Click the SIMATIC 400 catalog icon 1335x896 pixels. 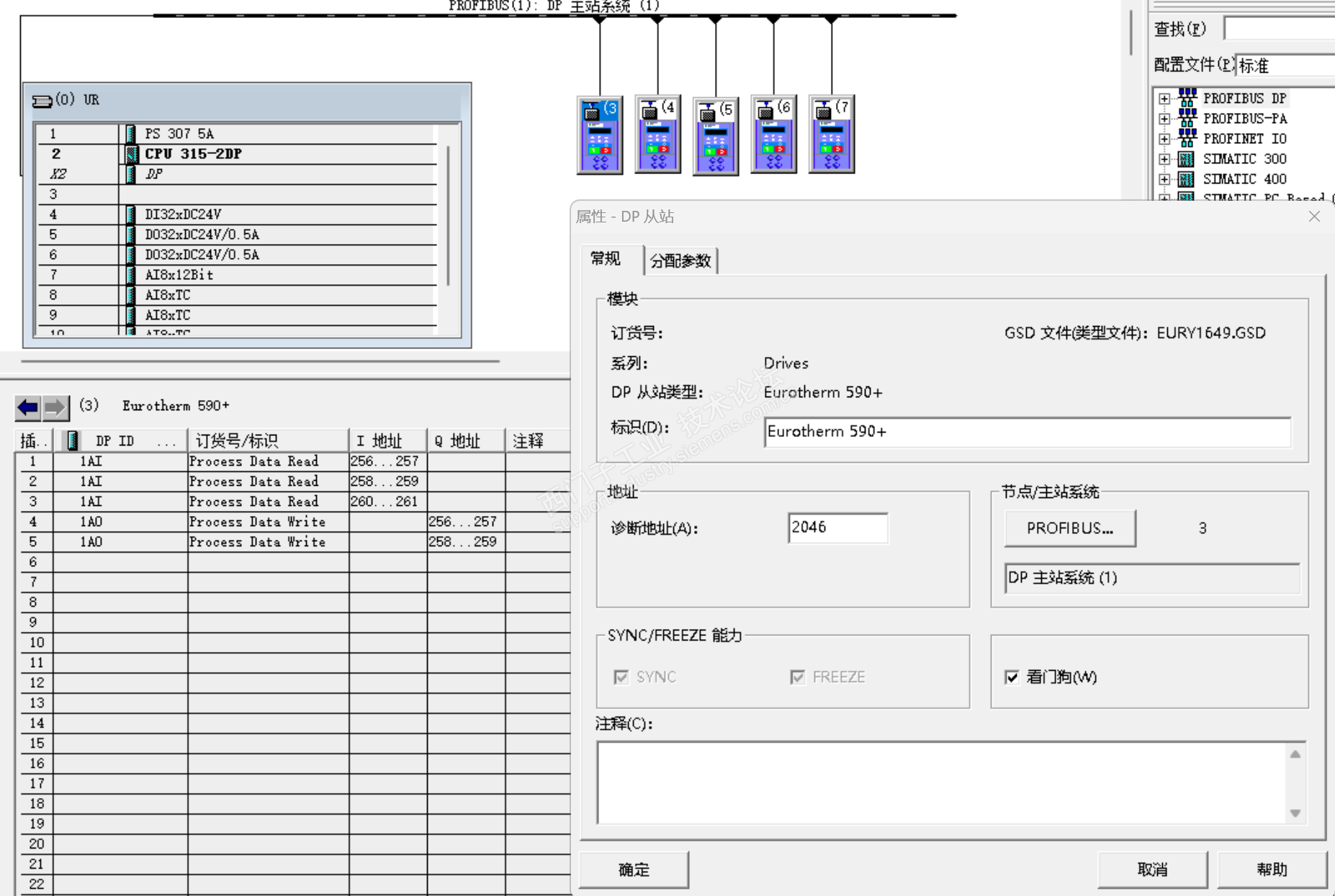coord(1186,178)
